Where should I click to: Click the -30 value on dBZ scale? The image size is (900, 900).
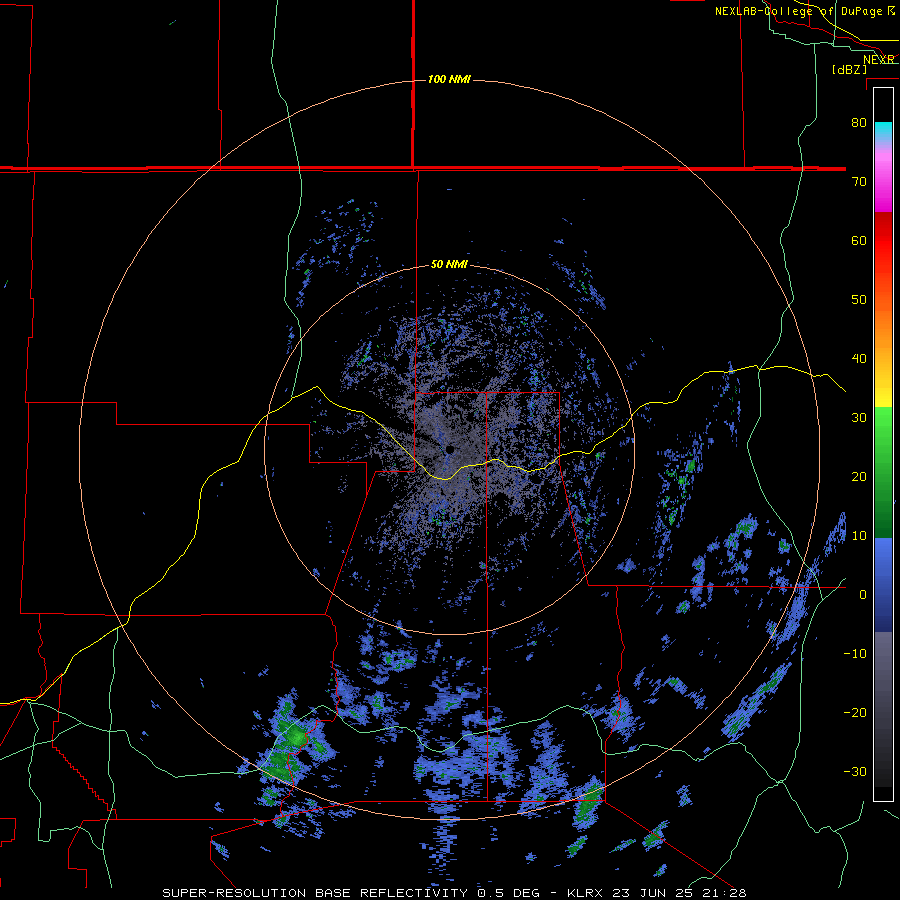(x=855, y=771)
